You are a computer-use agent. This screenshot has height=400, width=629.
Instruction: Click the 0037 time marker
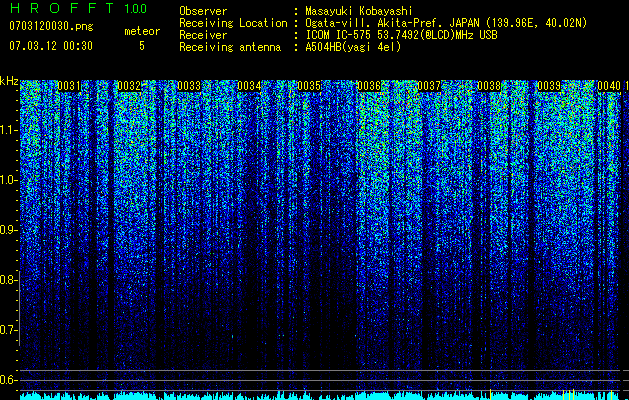click(429, 86)
